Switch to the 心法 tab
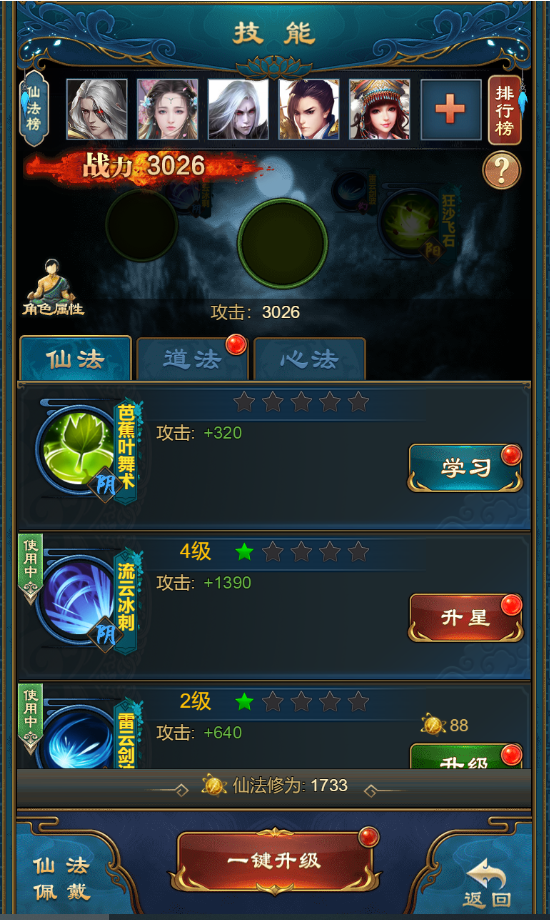The height and width of the screenshot is (920, 550). point(309,358)
